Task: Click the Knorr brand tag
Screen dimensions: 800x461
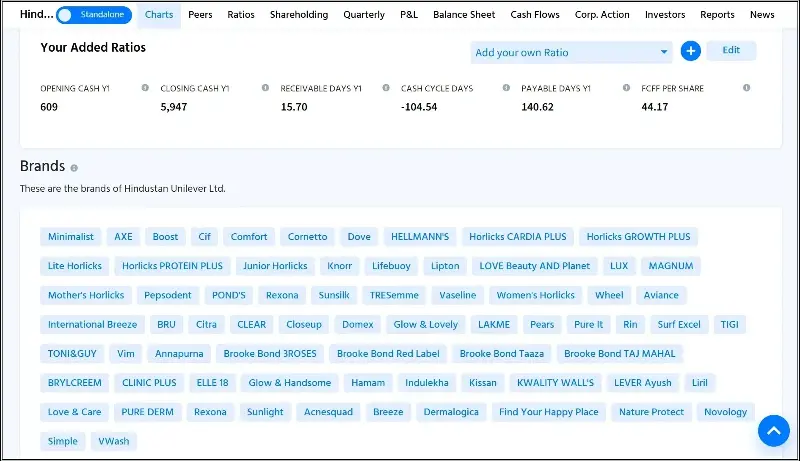Action: [x=339, y=266]
